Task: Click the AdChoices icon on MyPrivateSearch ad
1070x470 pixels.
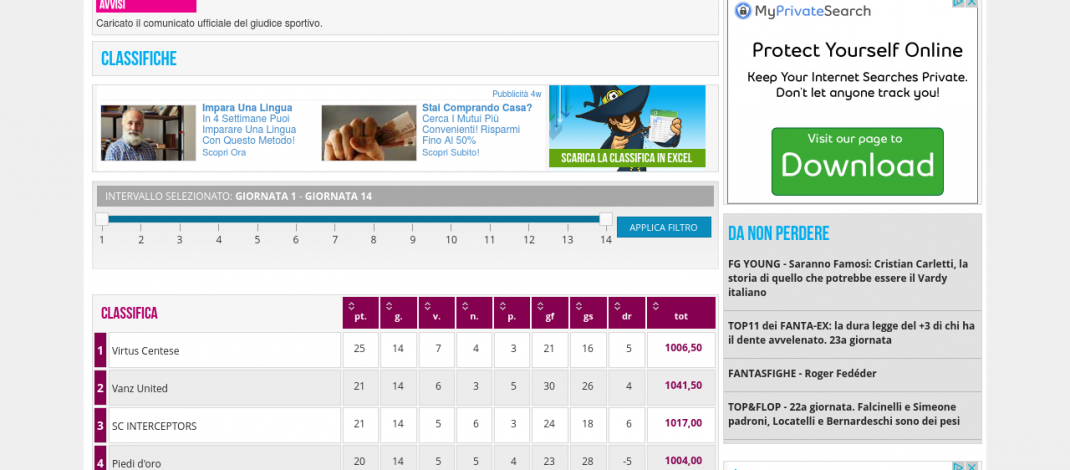Action: click(x=958, y=3)
